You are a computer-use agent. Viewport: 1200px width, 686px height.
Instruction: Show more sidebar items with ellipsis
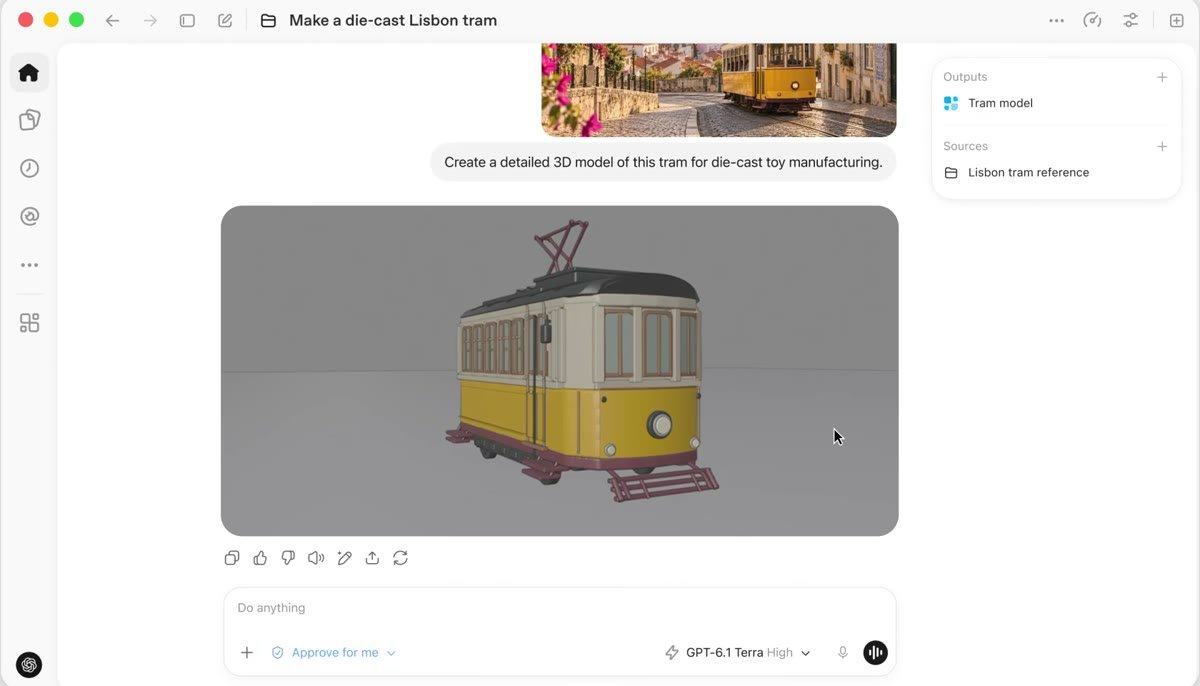click(29, 265)
